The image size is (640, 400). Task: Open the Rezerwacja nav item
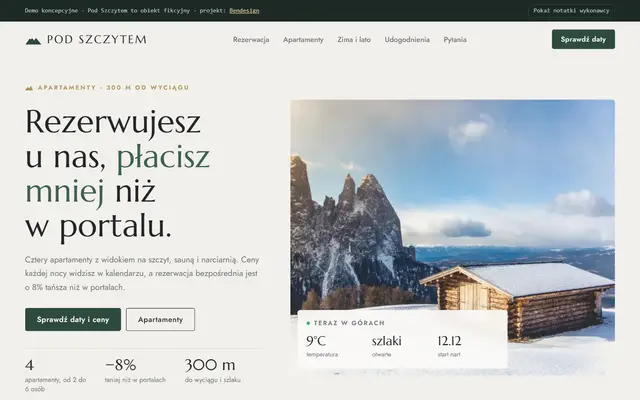251,40
